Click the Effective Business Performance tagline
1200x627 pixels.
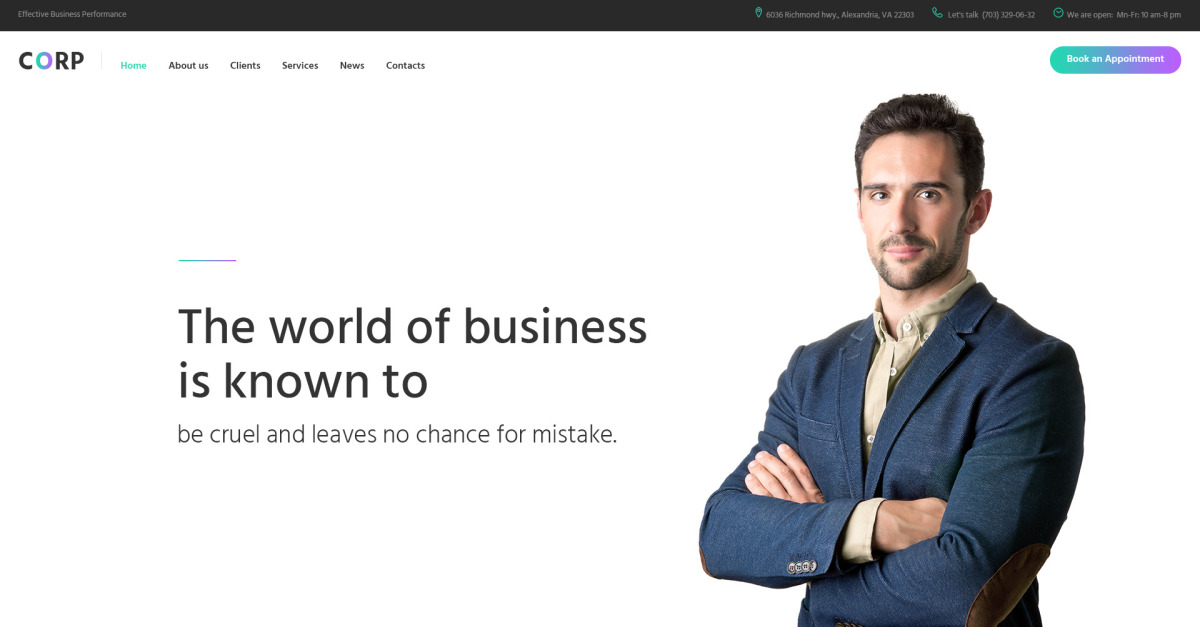click(72, 14)
